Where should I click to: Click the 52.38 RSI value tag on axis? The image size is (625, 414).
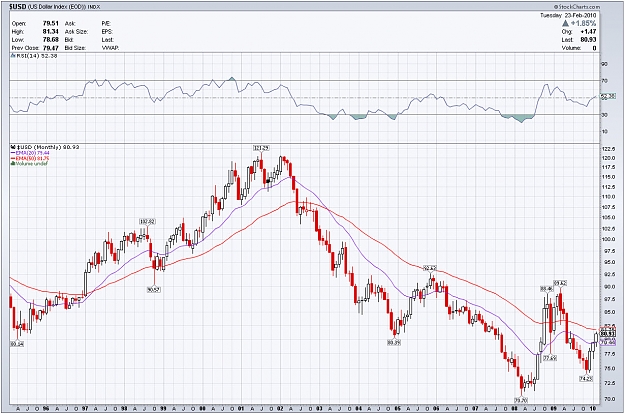tap(608, 96)
